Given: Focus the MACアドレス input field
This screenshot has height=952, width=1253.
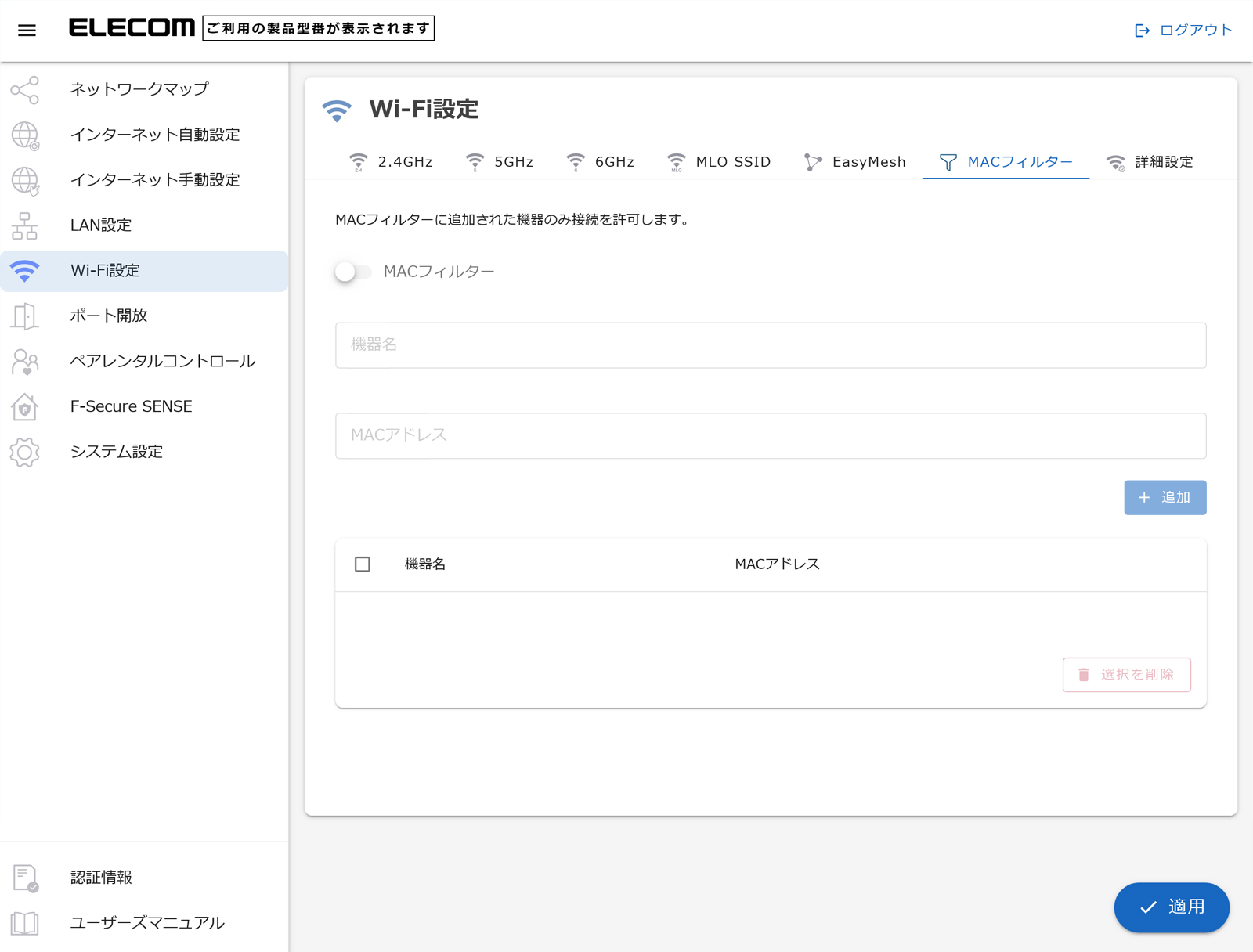Looking at the screenshot, I should (x=771, y=436).
